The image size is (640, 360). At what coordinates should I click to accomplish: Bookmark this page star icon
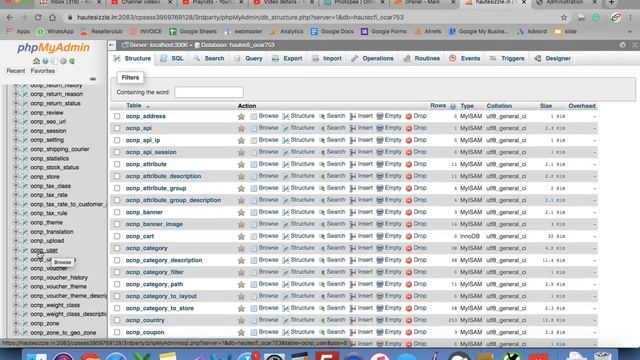[x=564, y=18]
